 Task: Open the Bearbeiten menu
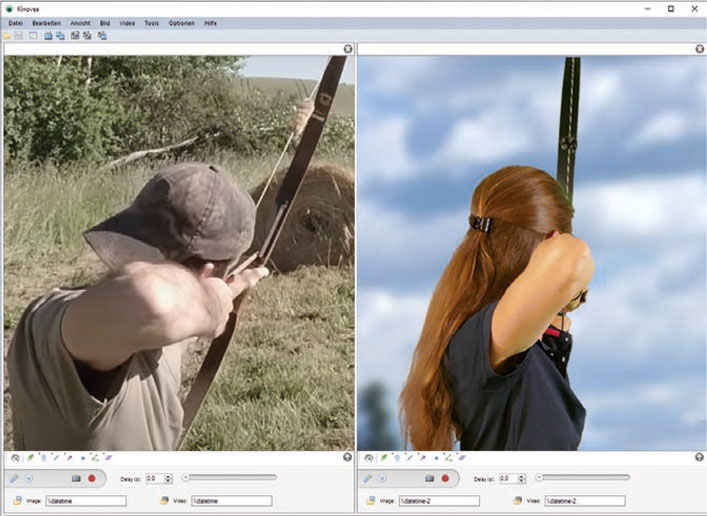click(x=47, y=21)
